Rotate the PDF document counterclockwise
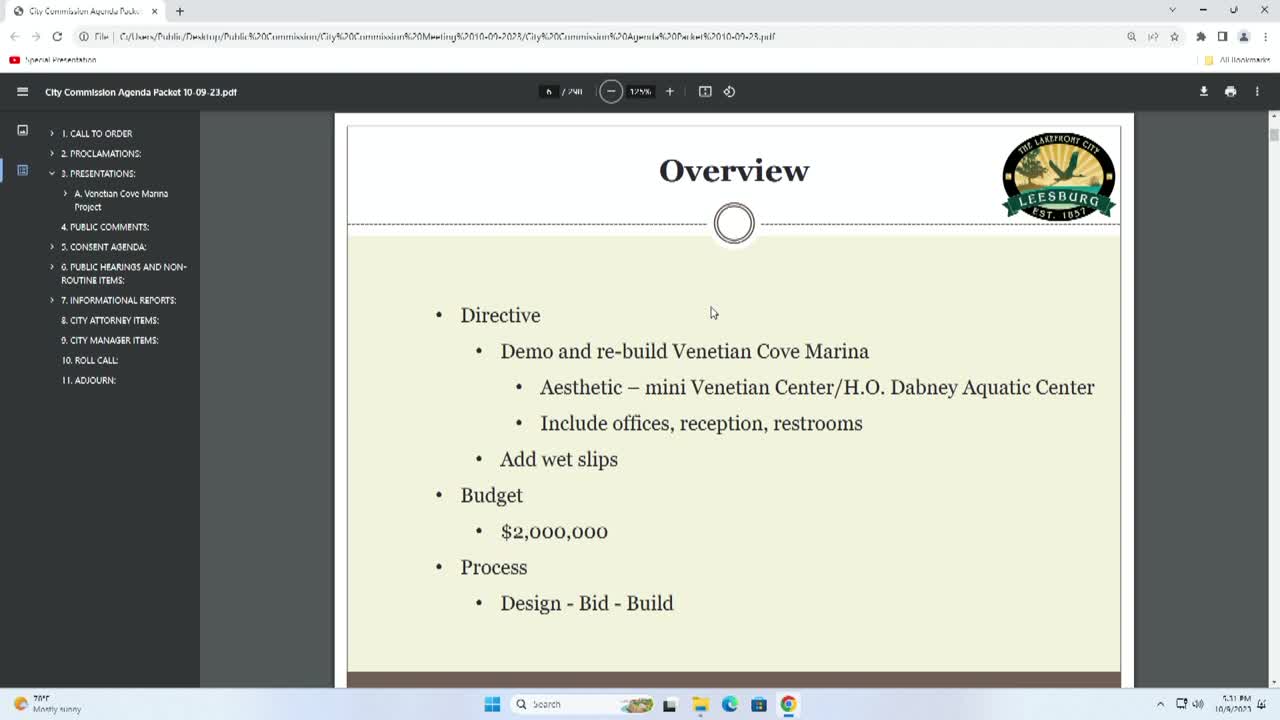 pos(729,92)
